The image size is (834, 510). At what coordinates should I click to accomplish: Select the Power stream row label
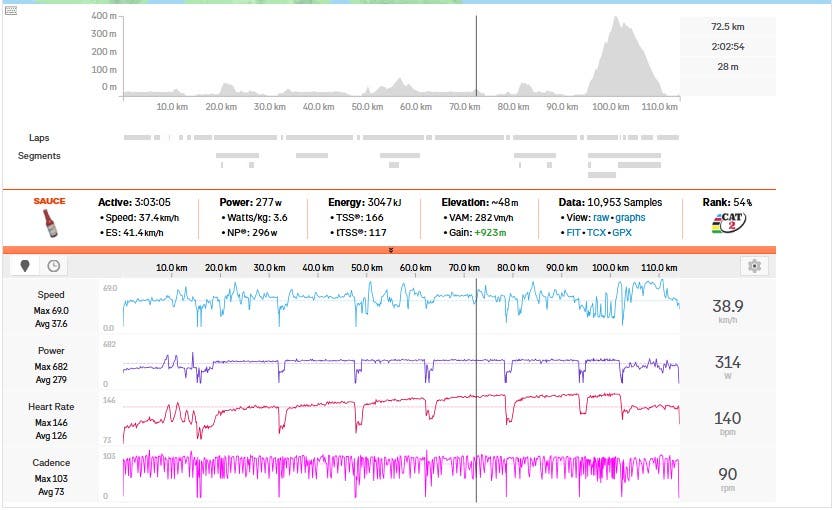click(51, 351)
